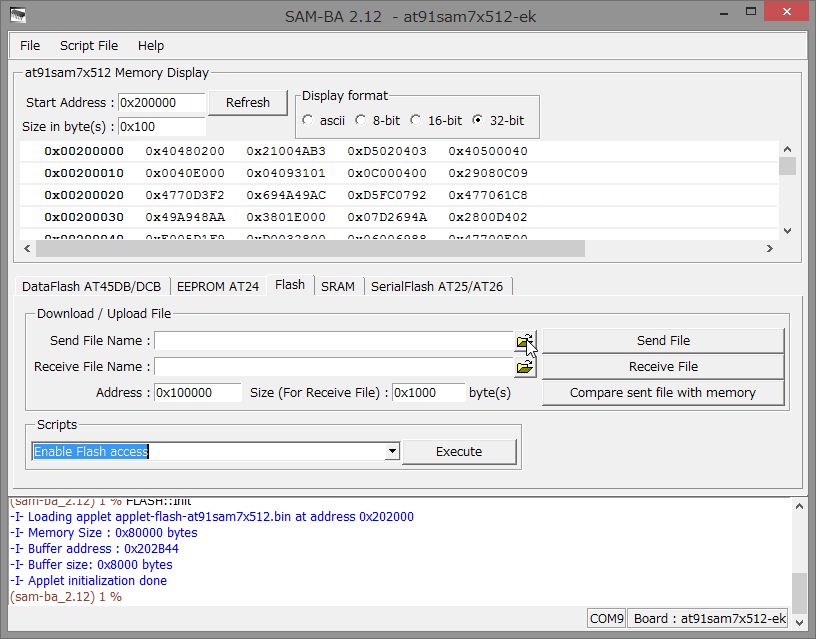Click memory address 0x00200000 row label
Image resolution: width=816 pixels, height=639 pixels.
point(84,151)
